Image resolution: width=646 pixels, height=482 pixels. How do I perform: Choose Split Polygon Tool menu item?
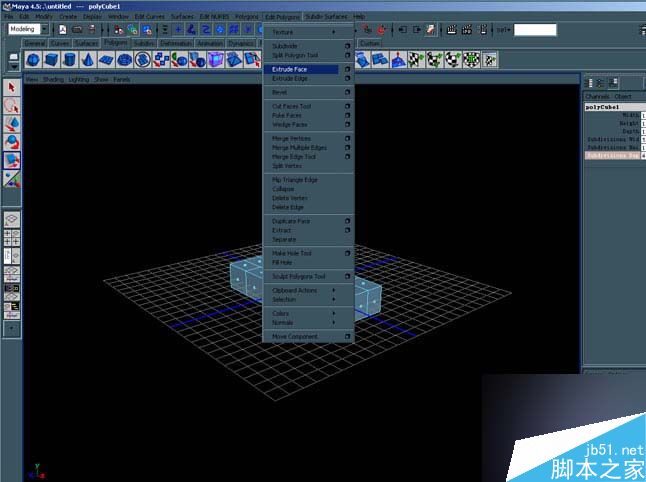pyautogui.click(x=295, y=55)
